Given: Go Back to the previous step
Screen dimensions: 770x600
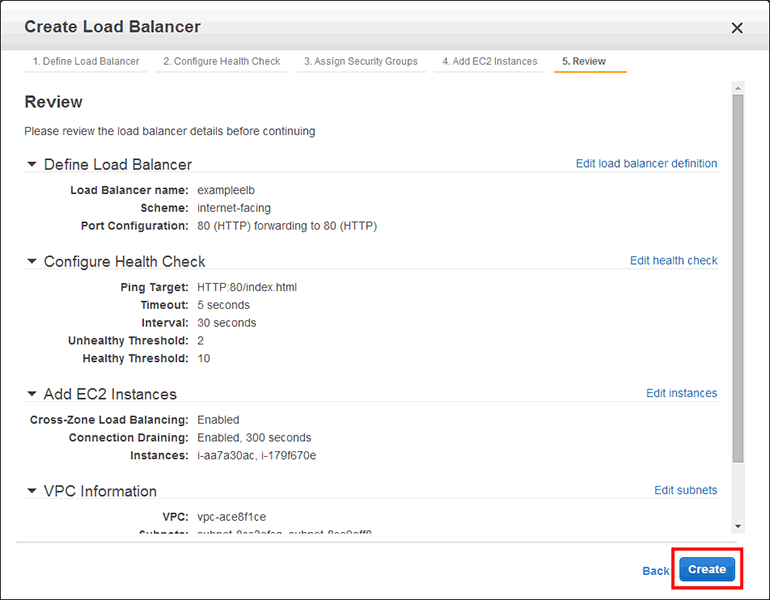Looking at the screenshot, I should (655, 570).
